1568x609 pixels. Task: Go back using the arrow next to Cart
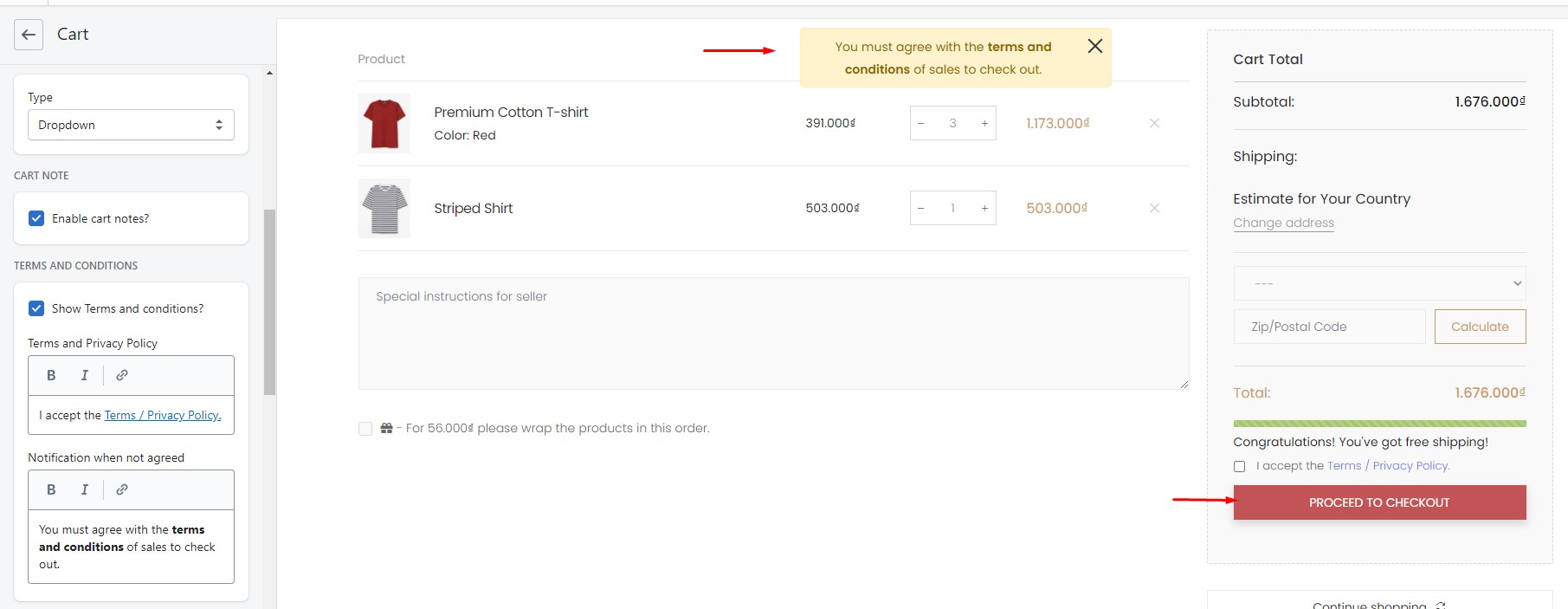tap(29, 35)
